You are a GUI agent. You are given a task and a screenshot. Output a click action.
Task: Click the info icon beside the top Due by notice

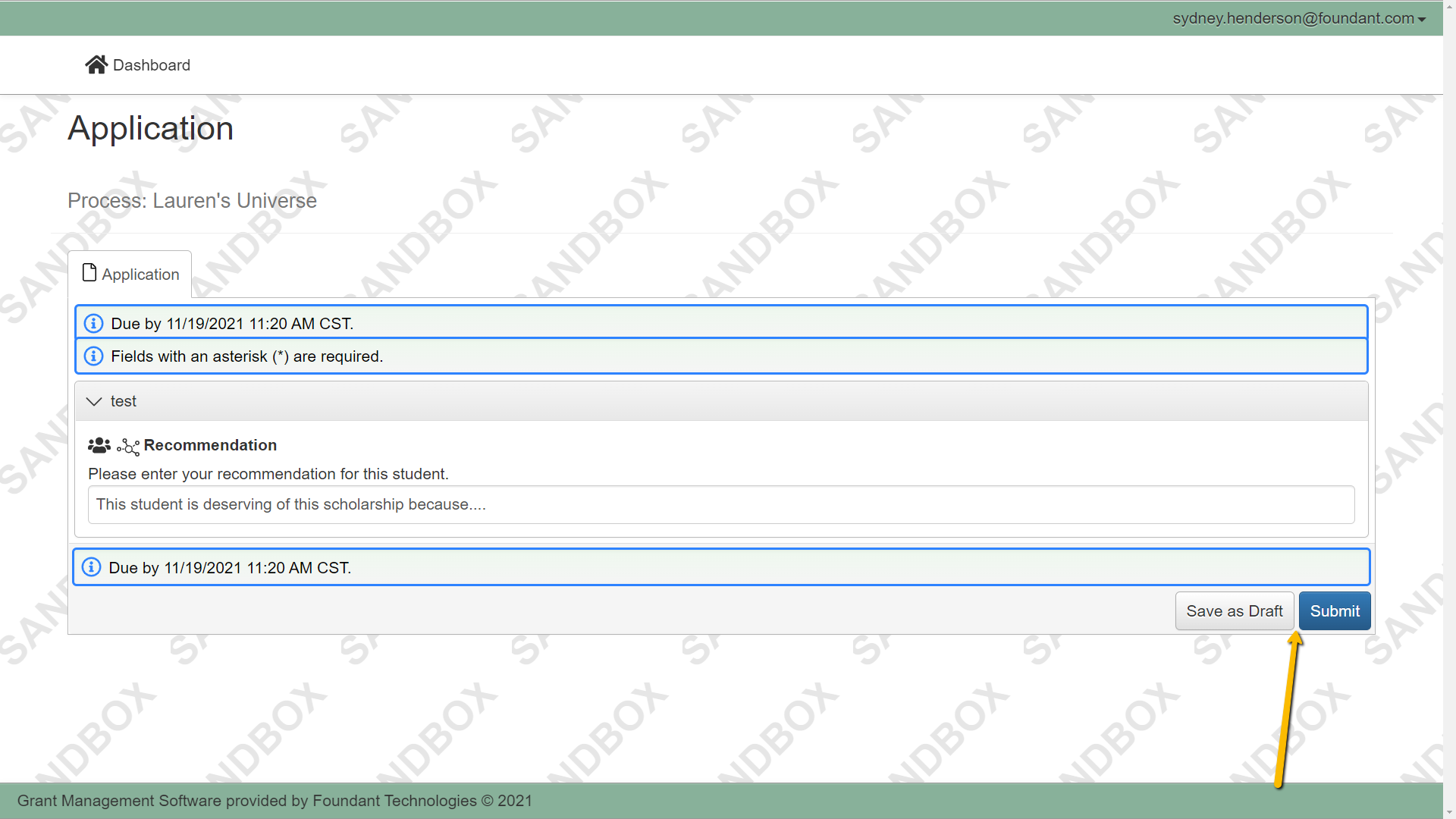tap(93, 323)
